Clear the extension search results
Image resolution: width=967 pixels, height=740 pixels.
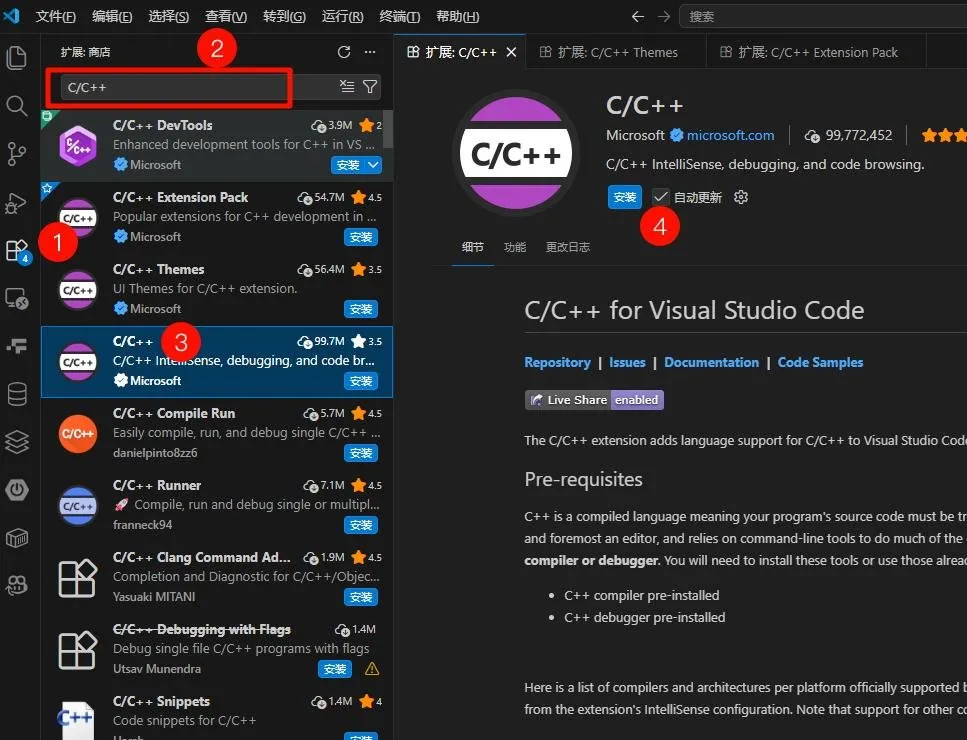(347, 86)
